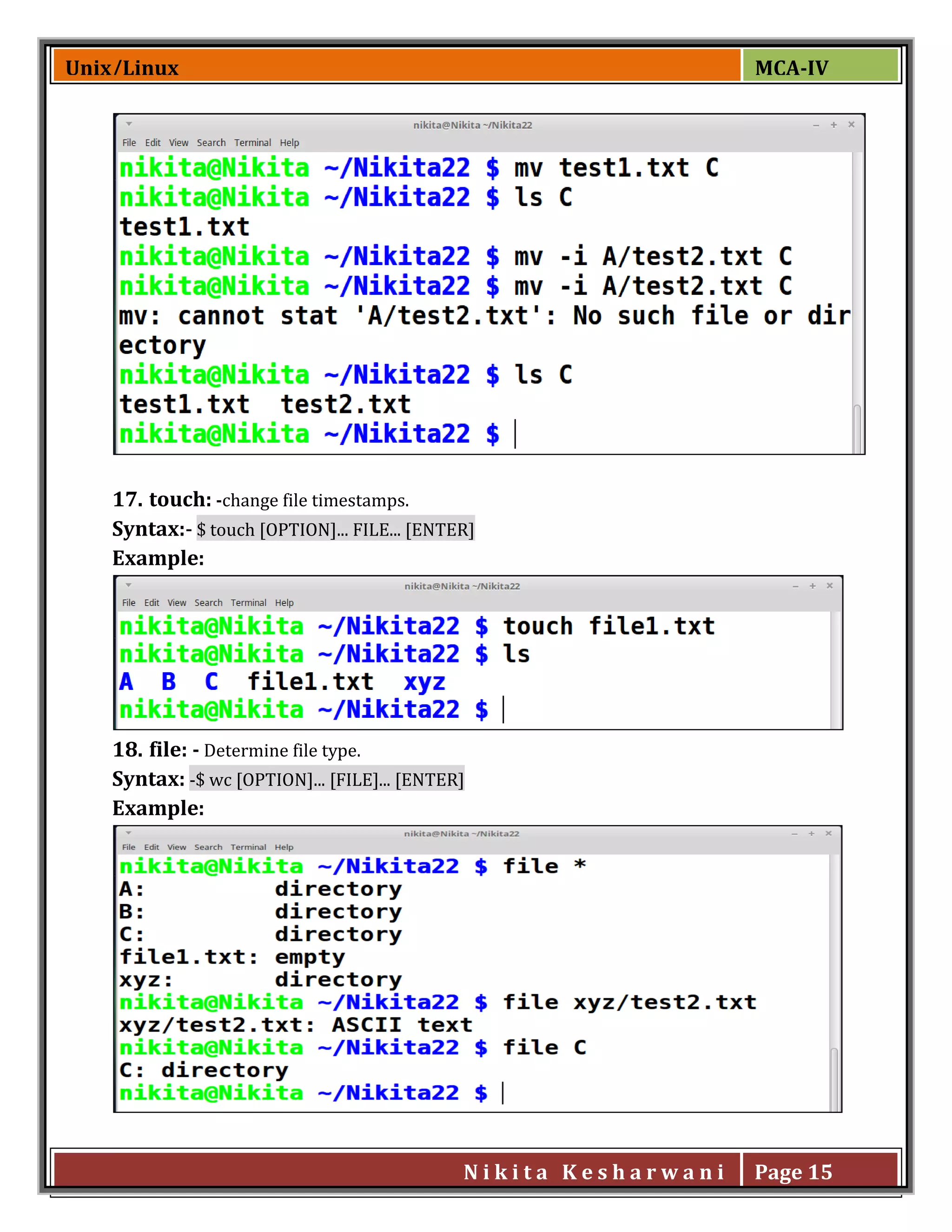Click the 'mv: cannot stat' error line
Screen dimensions: 952x1232
pos(484,316)
